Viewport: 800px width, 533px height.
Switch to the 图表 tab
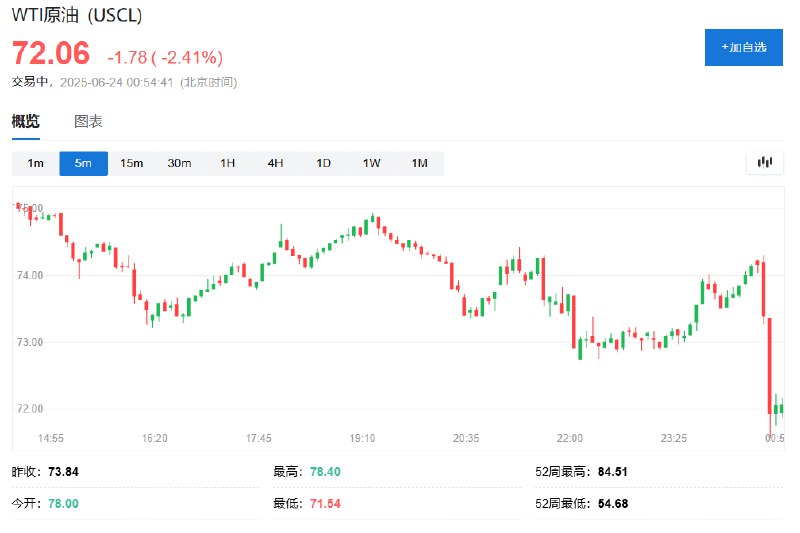pos(88,121)
